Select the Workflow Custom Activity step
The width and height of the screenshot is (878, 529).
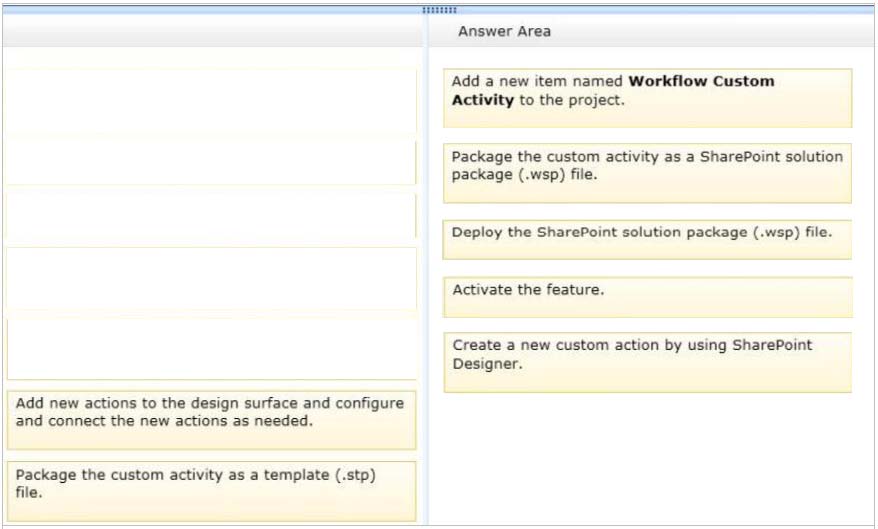(647, 98)
